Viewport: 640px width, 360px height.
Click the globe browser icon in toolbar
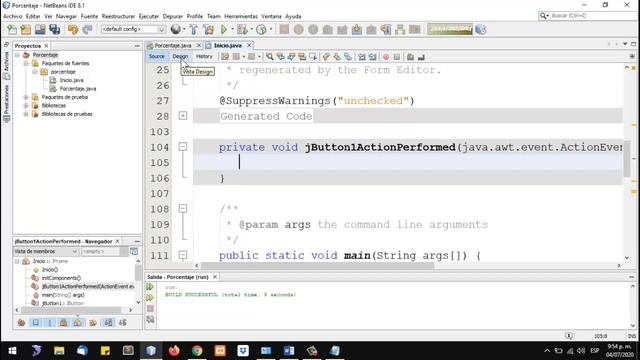176,29
